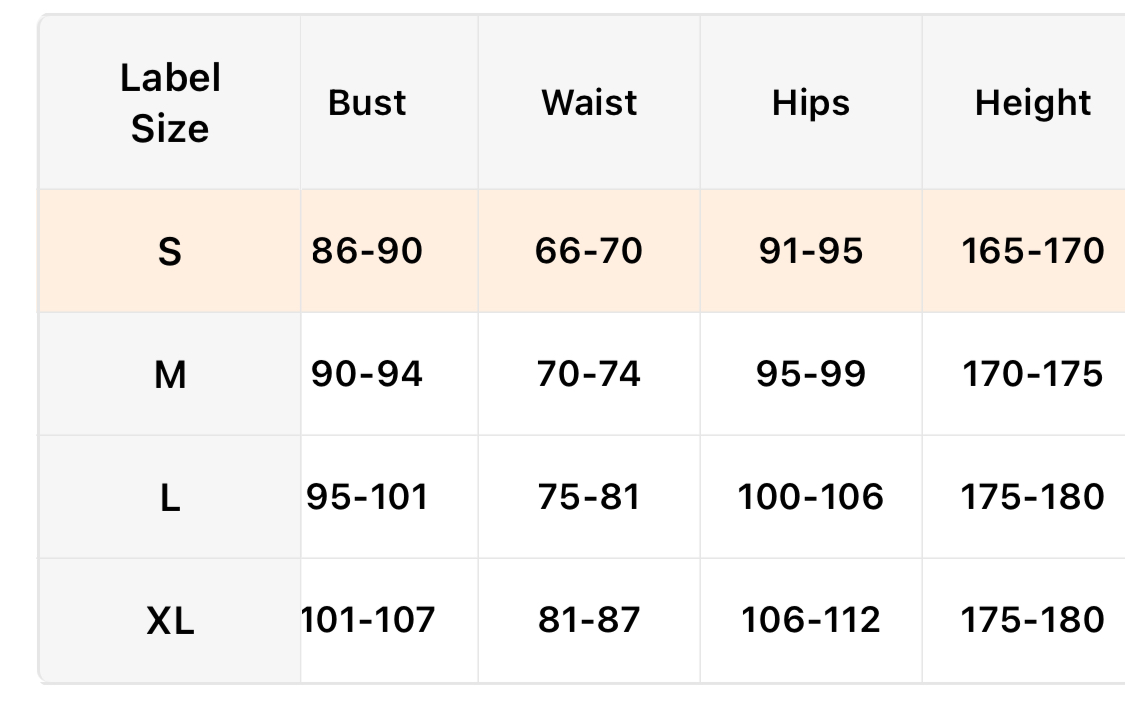Image resolution: width=1125 pixels, height=702 pixels.
Task: Click the Bust column header
Action: coord(367,103)
